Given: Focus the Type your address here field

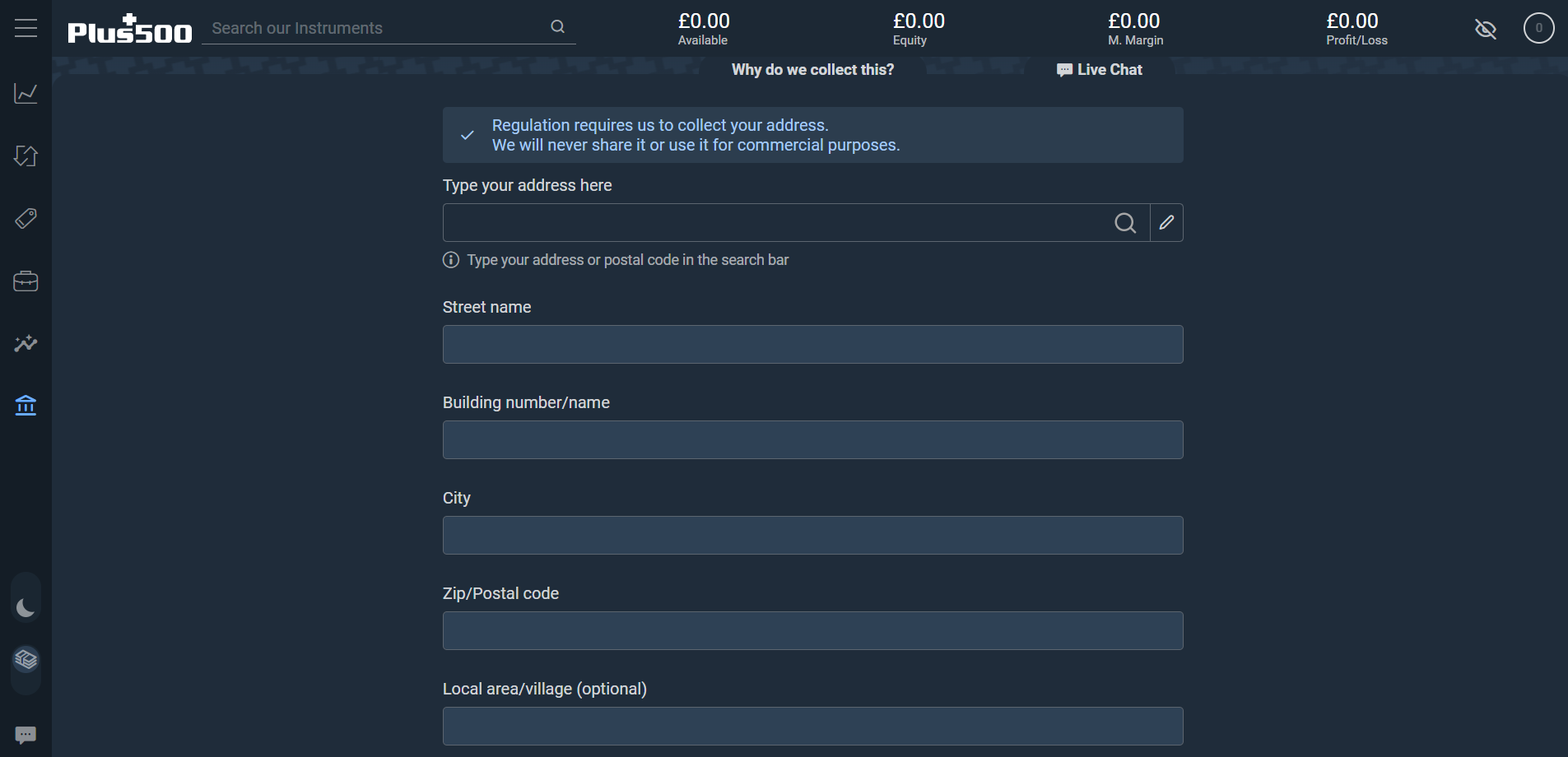Looking at the screenshot, I should pos(774,223).
